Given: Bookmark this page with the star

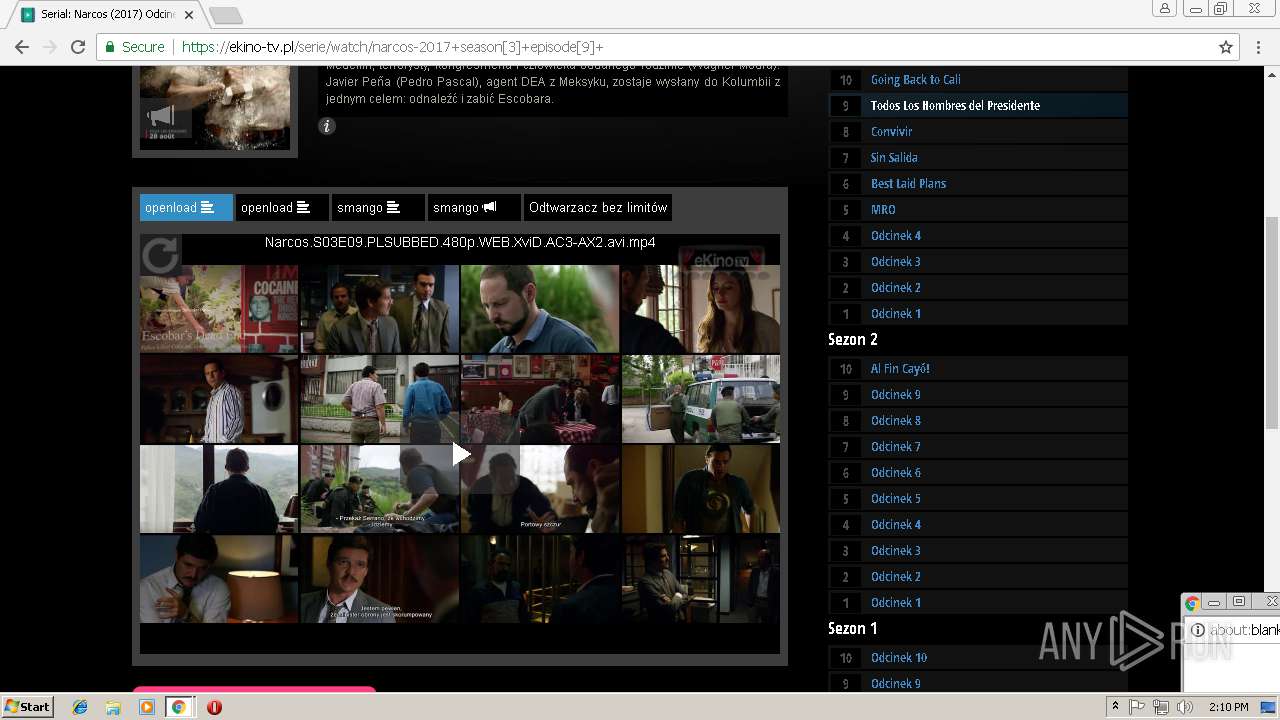Looking at the screenshot, I should tap(1226, 47).
